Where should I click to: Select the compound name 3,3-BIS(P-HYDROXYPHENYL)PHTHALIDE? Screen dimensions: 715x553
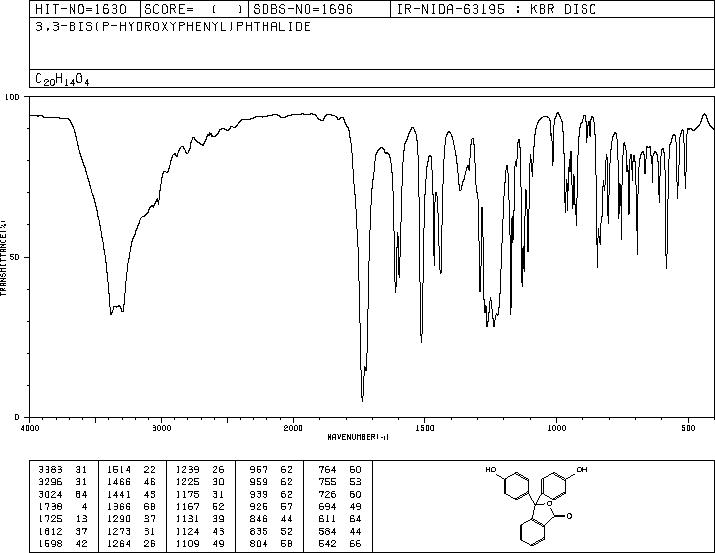tap(173, 26)
